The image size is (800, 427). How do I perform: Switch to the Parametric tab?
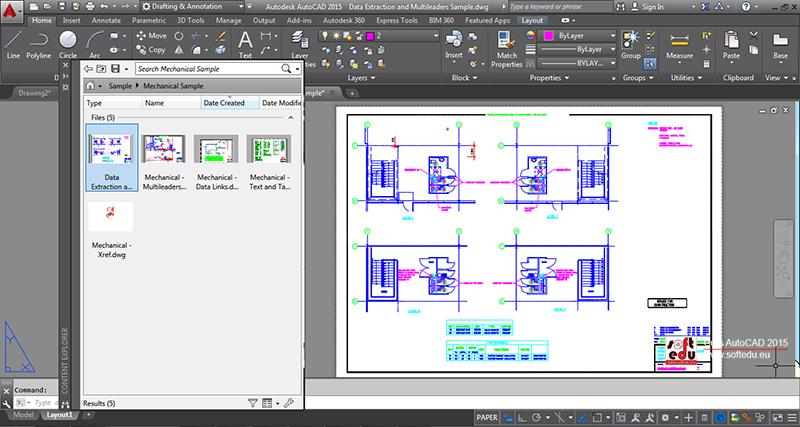149,20
